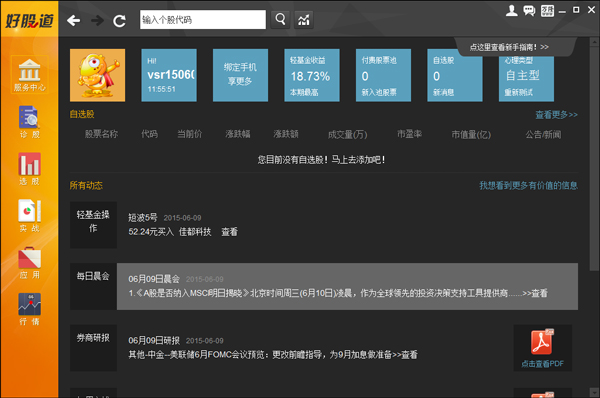Open the 自选股 新消息 tile
The width and height of the screenshot is (600, 398).
pos(455,75)
